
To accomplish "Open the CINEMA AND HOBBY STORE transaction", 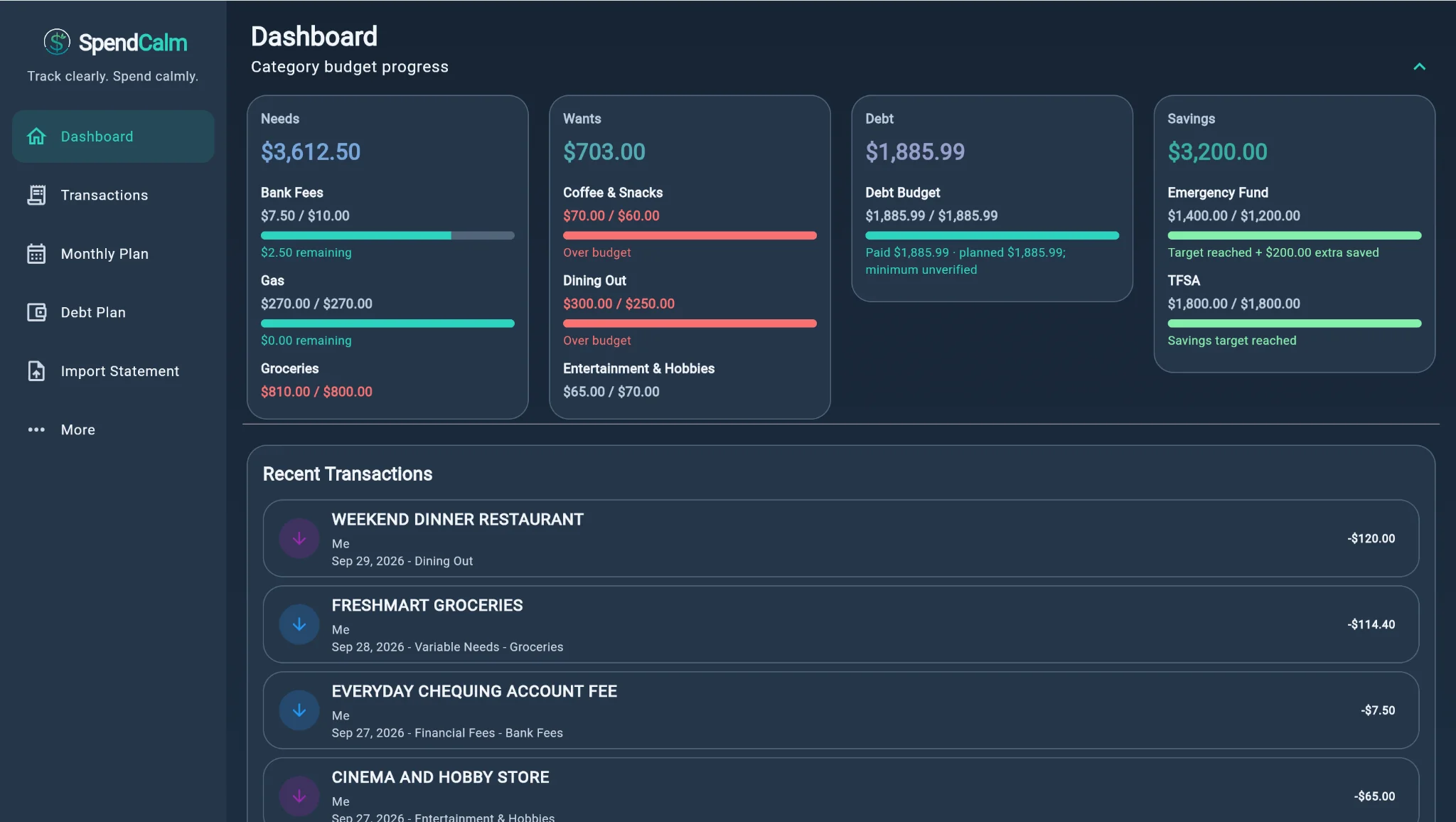I will (841, 790).
